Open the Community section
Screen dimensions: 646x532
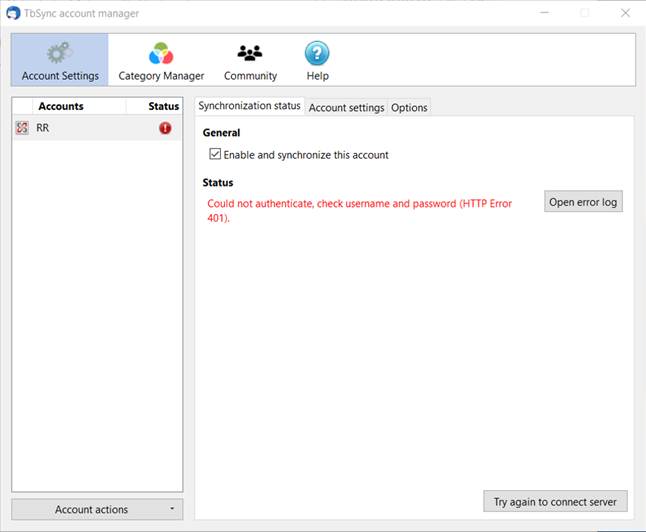point(250,61)
